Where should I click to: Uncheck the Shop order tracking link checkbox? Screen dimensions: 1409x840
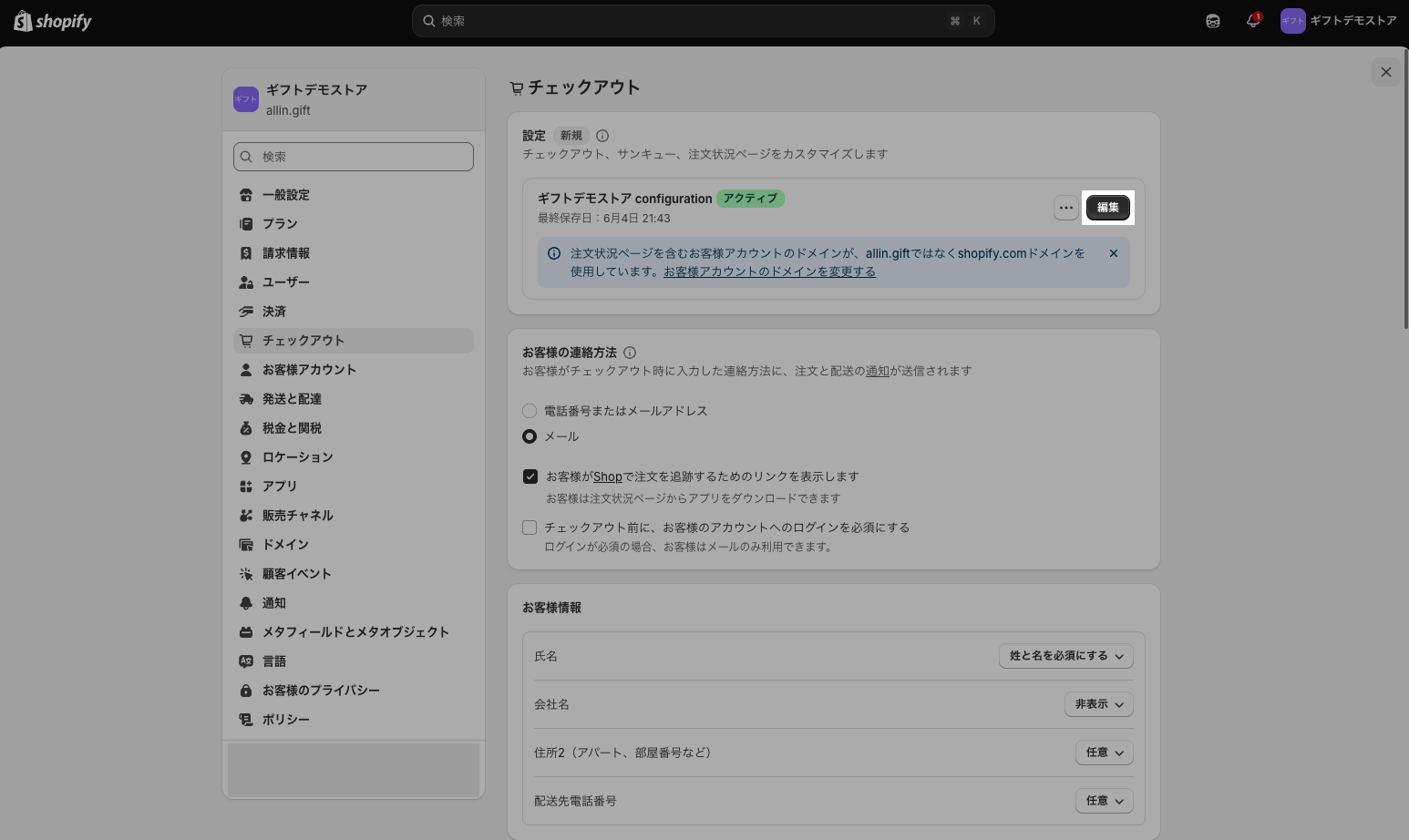pyautogui.click(x=530, y=476)
